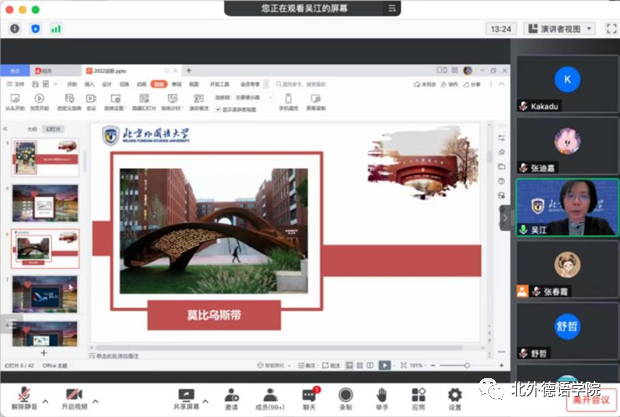Image resolution: width=620 pixels, height=417 pixels.
Task: Open the Share Screen (共享屏幕) tool
Action: point(186,396)
